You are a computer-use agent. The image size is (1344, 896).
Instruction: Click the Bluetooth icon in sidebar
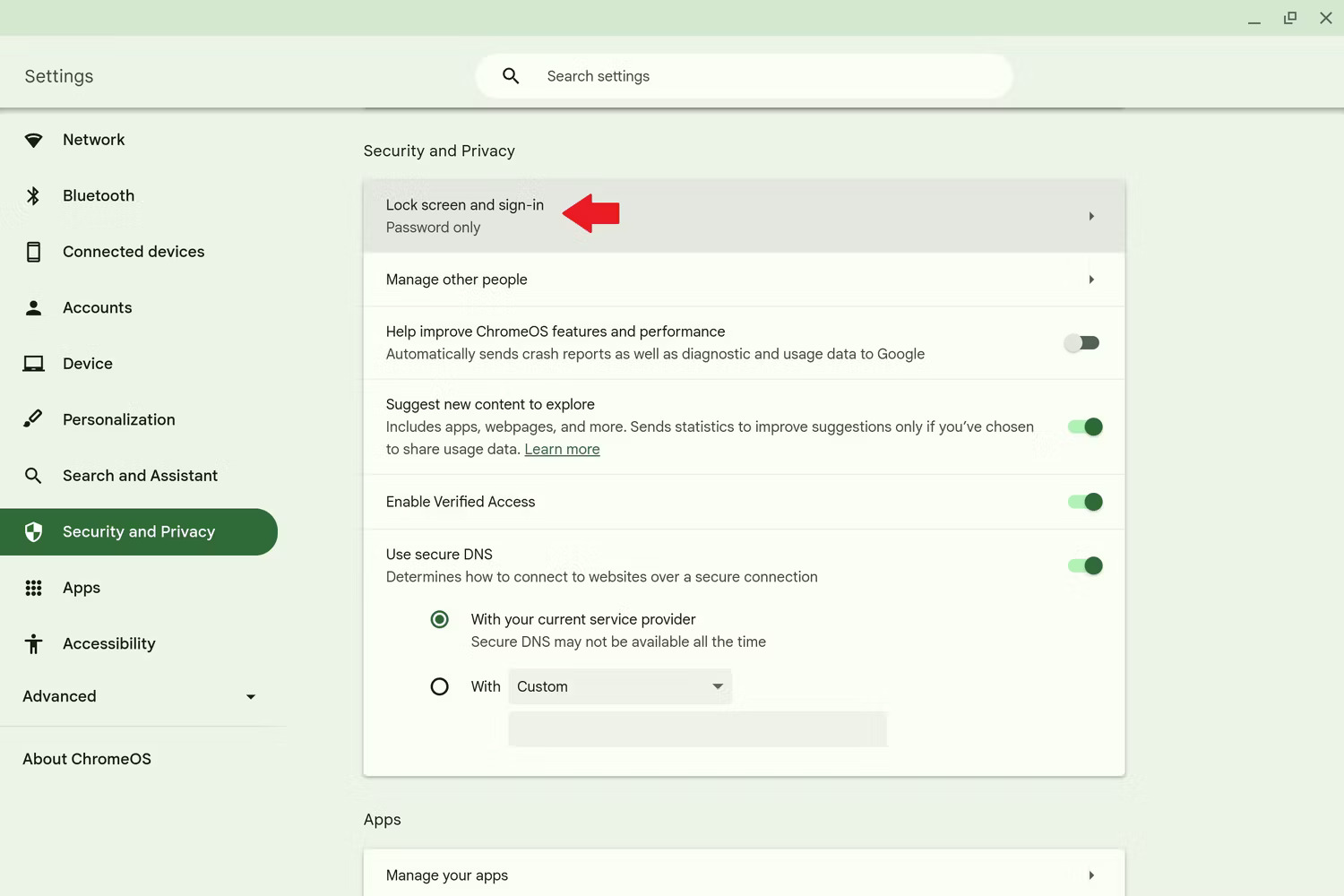point(33,196)
